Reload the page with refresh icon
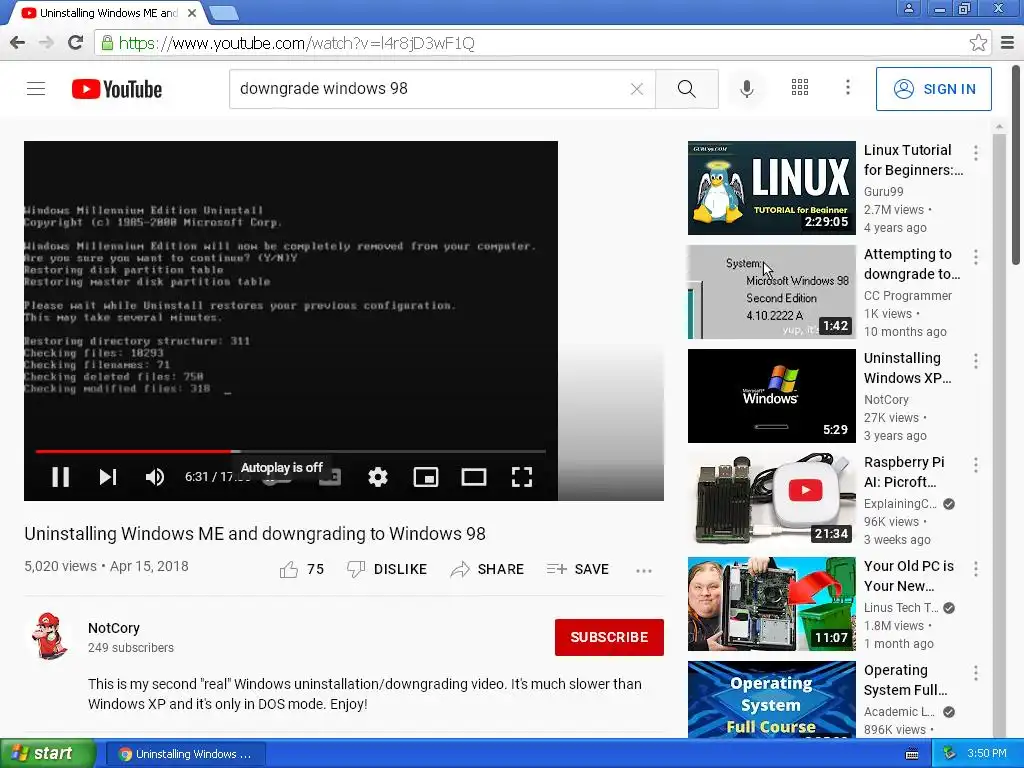The height and width of the screenshot is (768, 1024). pyautogui.click(x=76, y=43)
